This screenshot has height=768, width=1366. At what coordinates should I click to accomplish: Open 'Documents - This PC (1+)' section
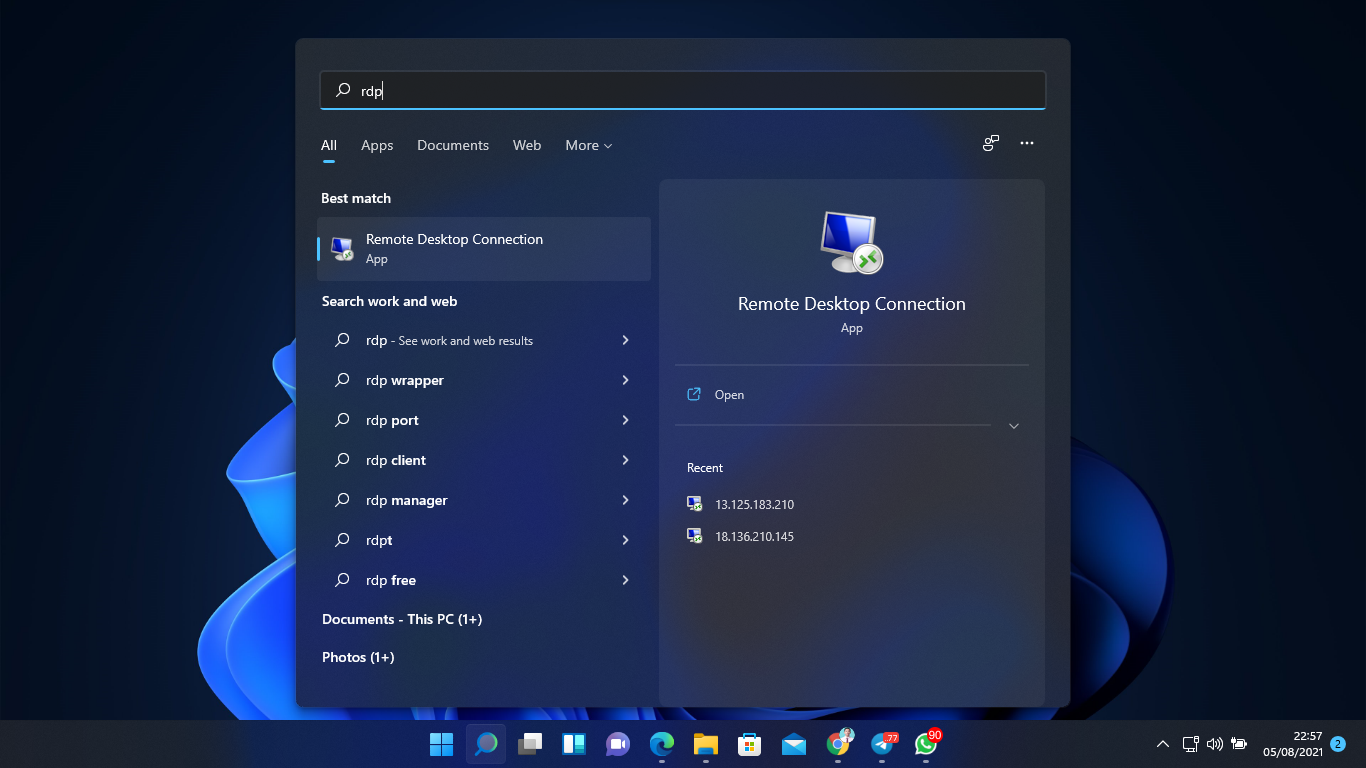(x=402, y=619)
